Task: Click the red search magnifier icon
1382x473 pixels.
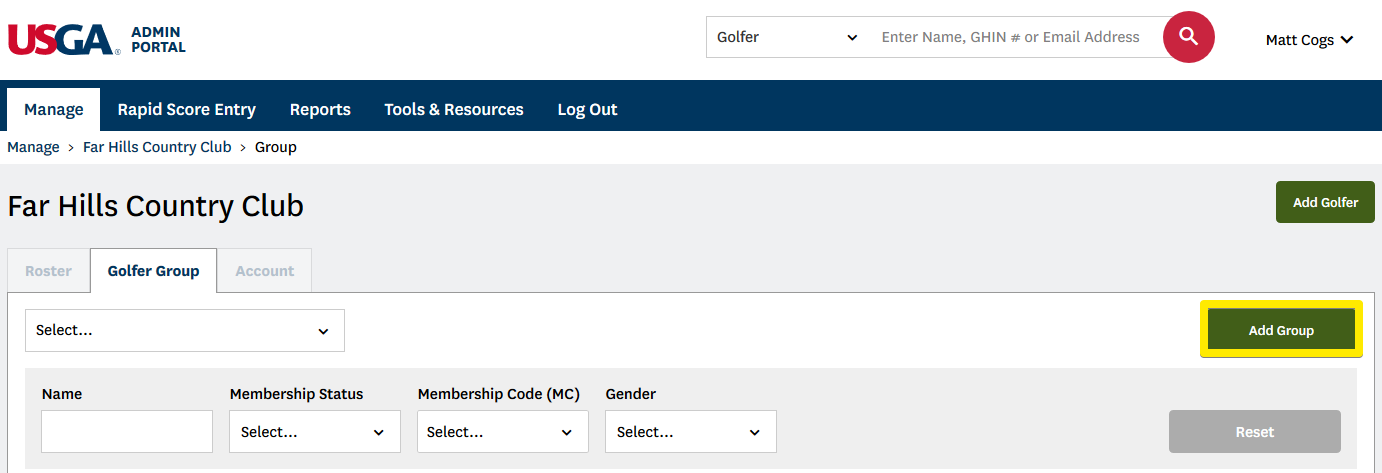Action: coord(1188,38)
